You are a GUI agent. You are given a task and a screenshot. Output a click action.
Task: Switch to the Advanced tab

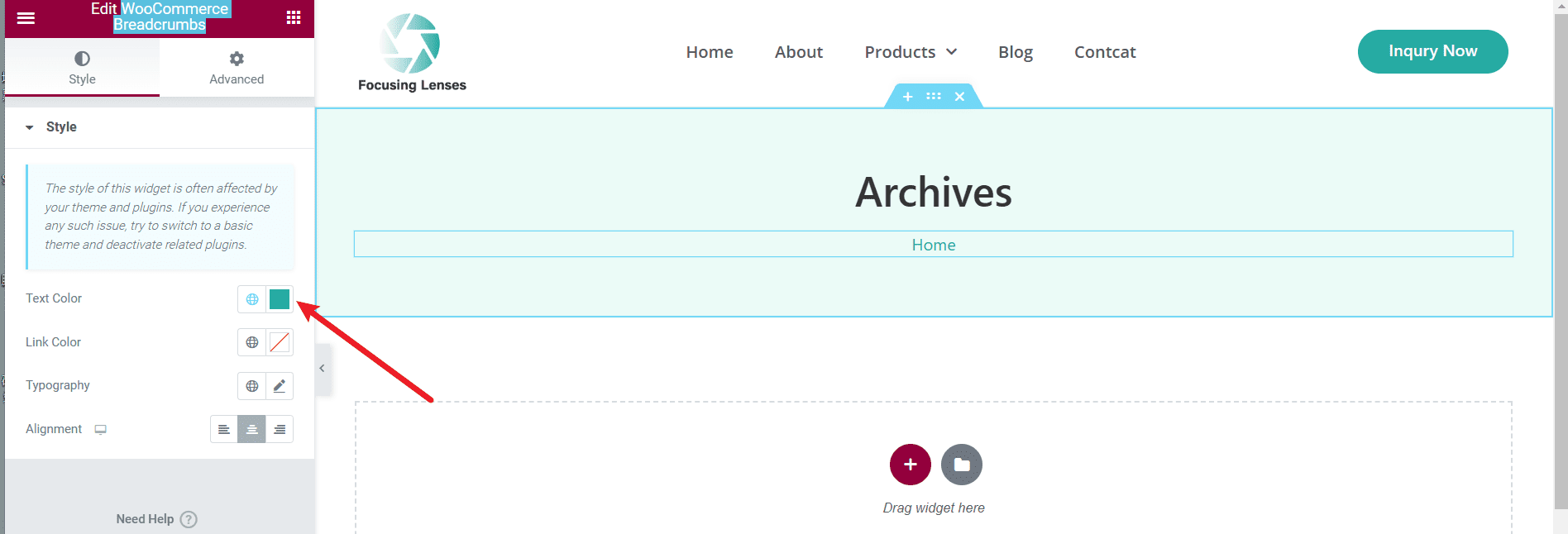tap(237, 68)
